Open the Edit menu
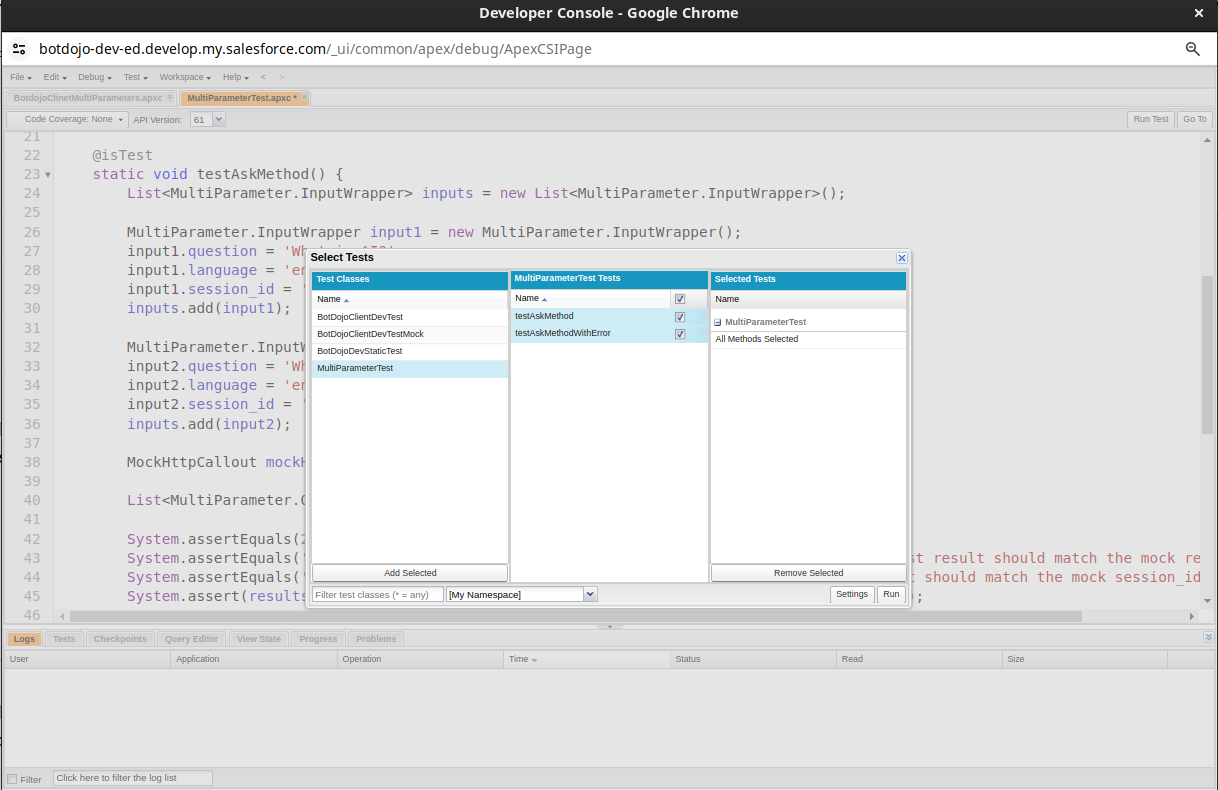 click(55, 77)
